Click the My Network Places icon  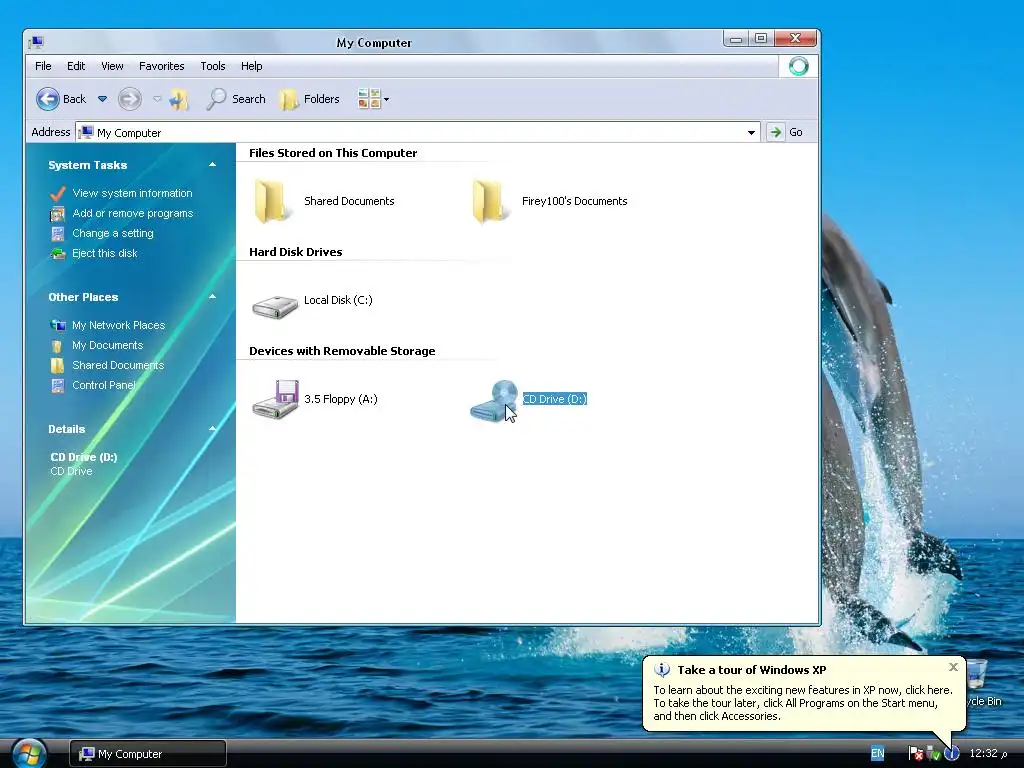tap(58, 325)
